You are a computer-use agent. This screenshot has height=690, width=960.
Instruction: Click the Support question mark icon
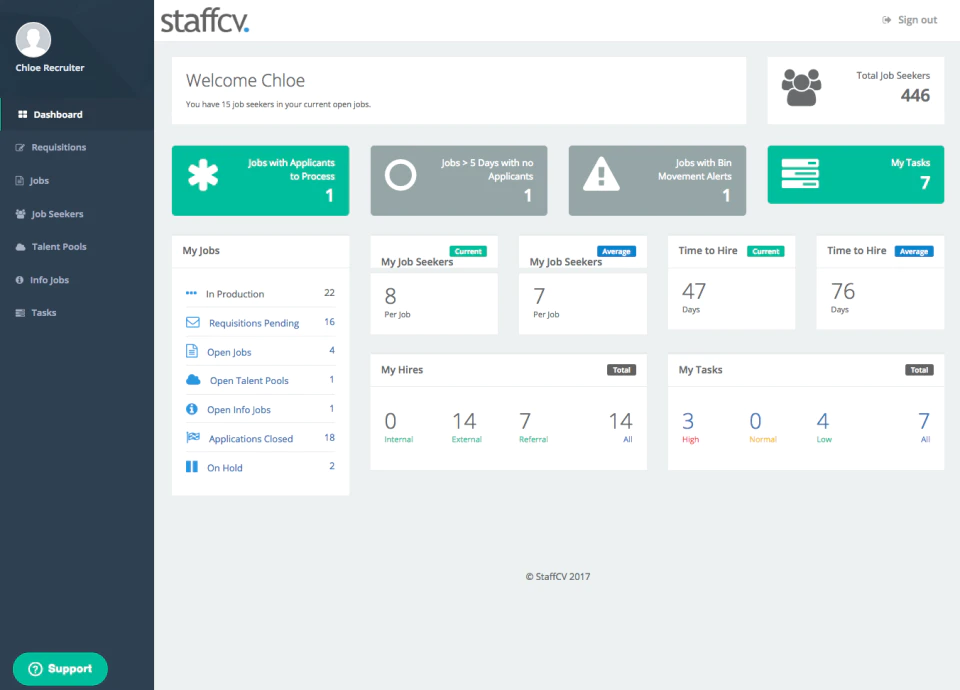coord(36,669)
